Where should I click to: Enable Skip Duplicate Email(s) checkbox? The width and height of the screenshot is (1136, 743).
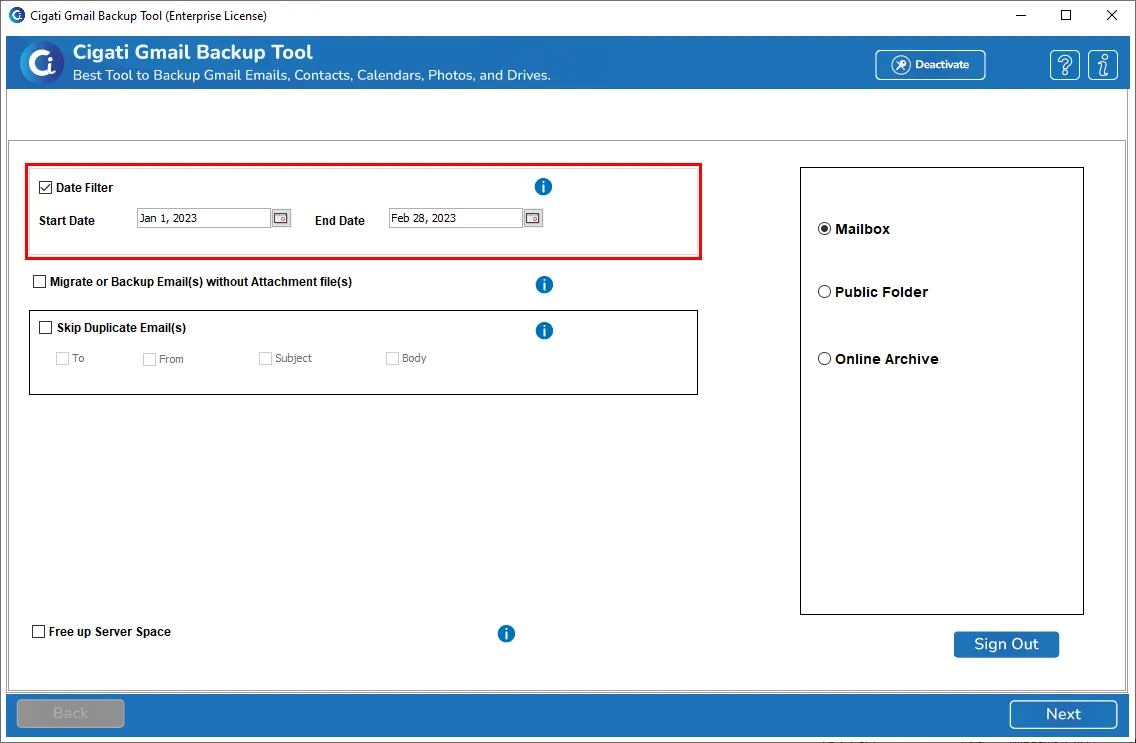click(46, 328)
